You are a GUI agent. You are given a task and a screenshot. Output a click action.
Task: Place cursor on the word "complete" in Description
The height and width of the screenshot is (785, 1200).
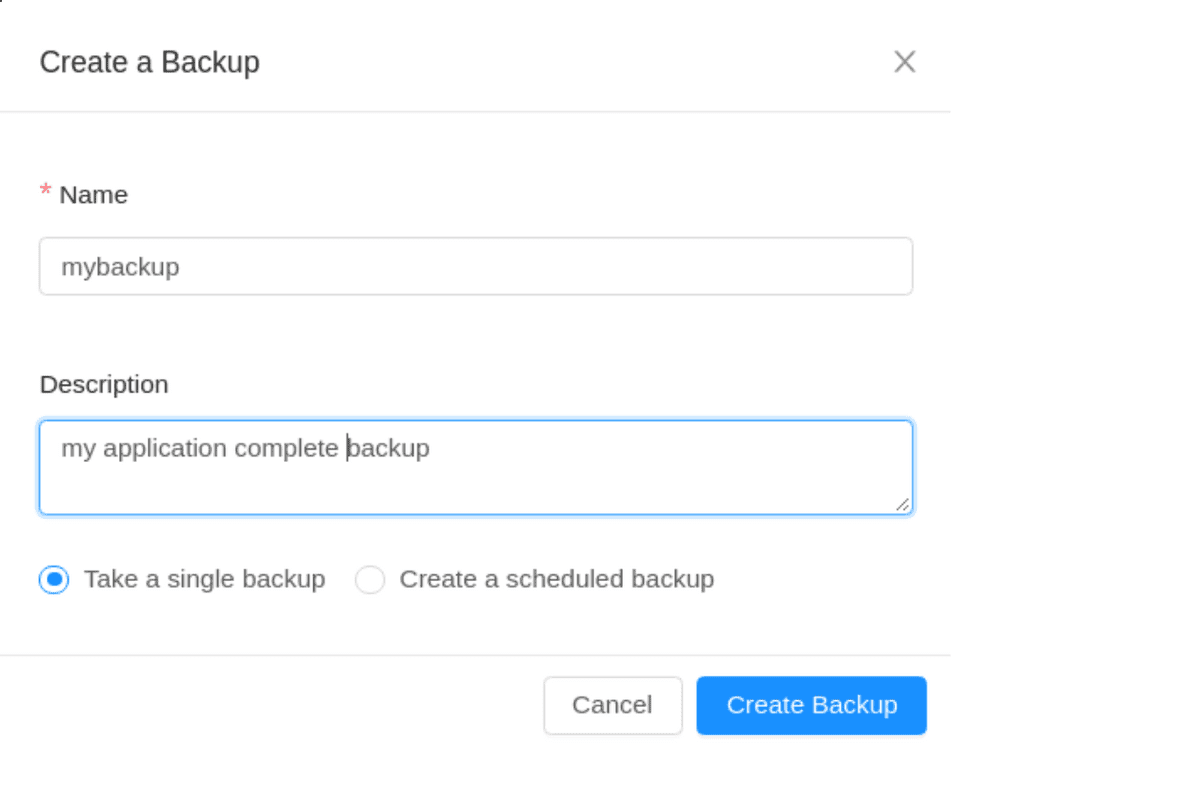point(286,448)
